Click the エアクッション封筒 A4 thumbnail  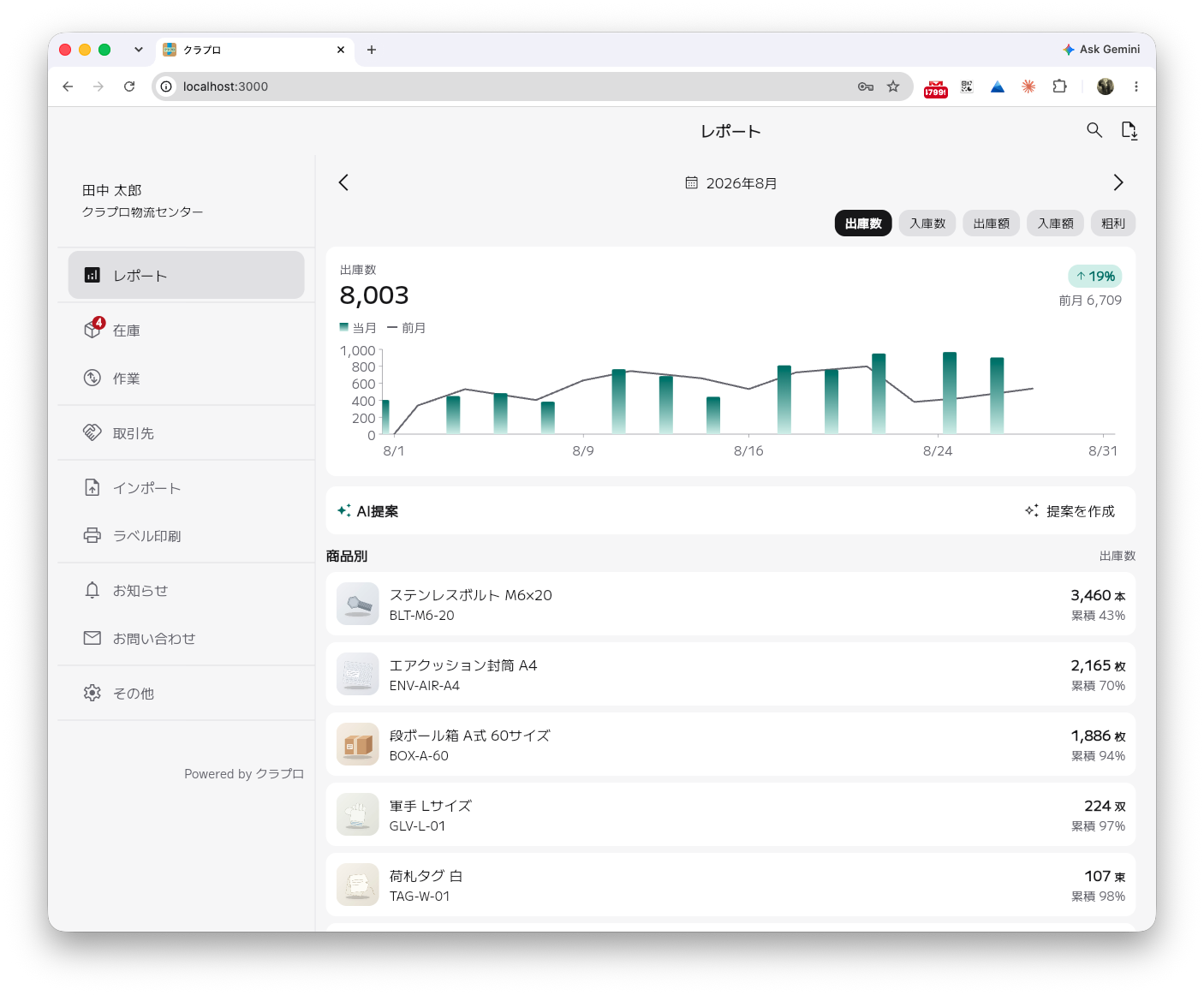pyautogui.click(x=358, y=674)
